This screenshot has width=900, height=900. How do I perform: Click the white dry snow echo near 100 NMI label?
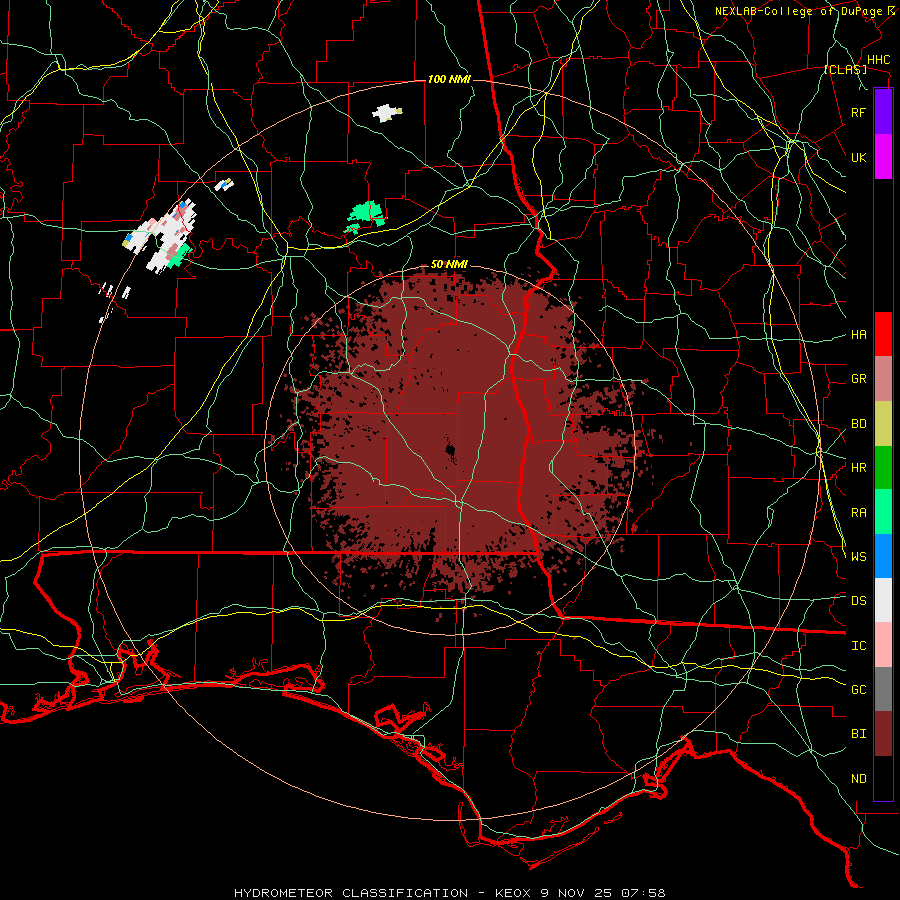point(387,112)
